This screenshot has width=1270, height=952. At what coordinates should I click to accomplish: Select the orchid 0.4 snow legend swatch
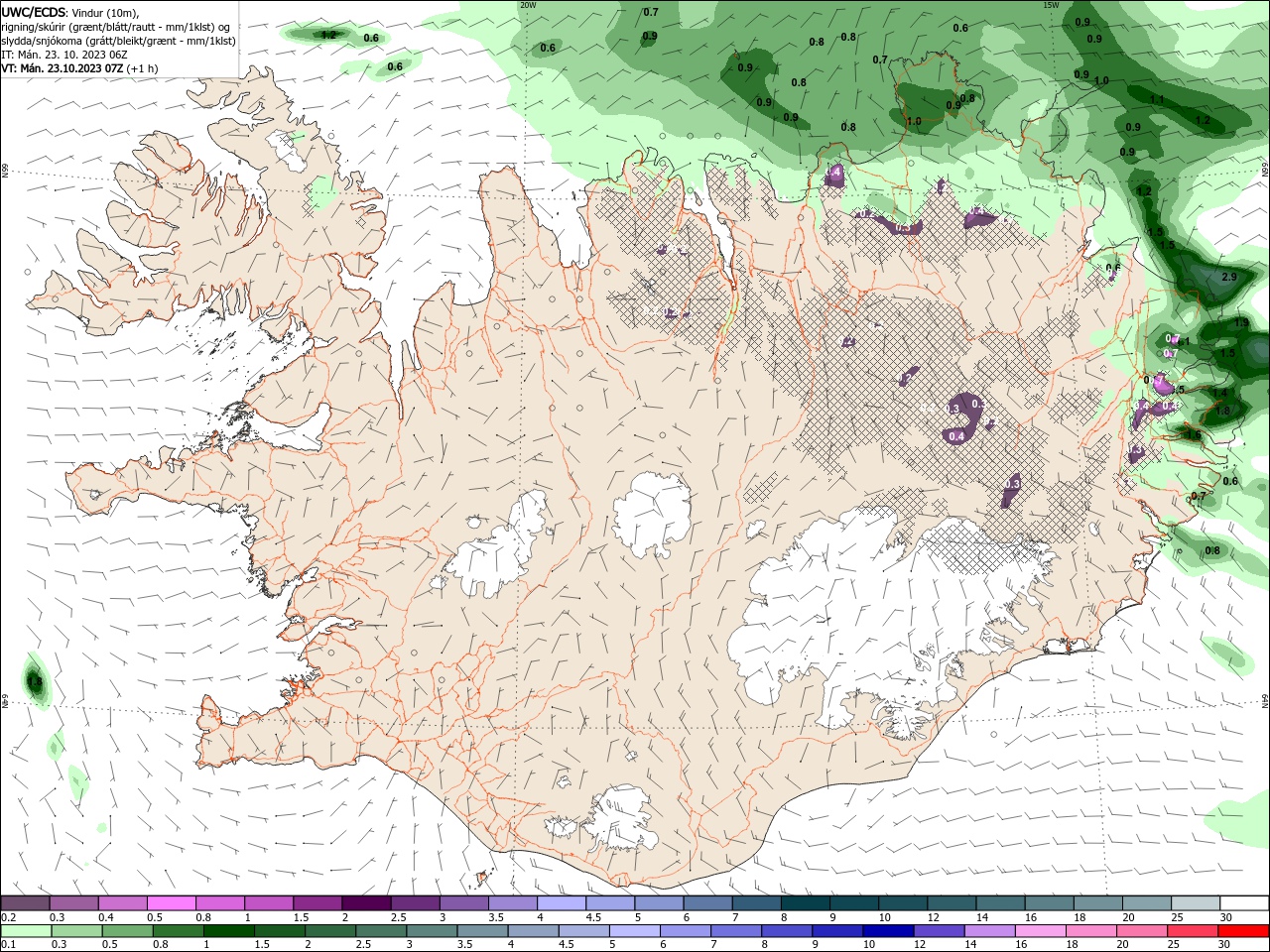(123, 903)
